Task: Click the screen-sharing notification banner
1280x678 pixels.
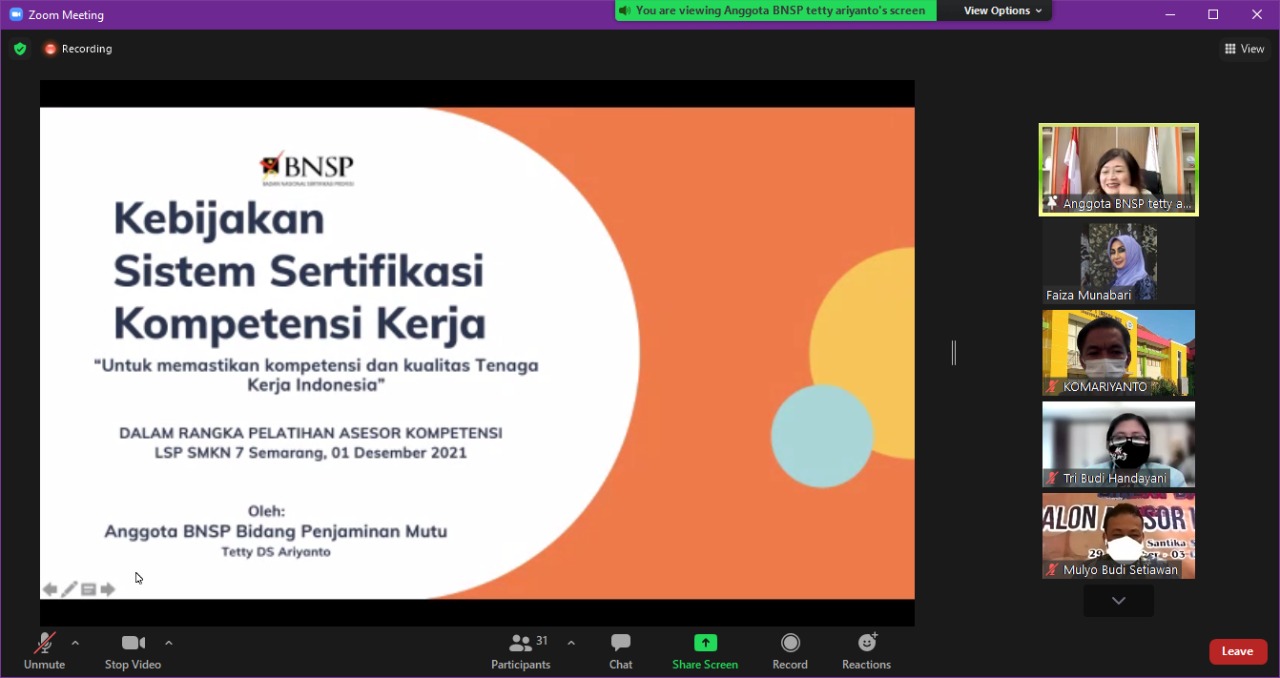Action: coord(776,11)
